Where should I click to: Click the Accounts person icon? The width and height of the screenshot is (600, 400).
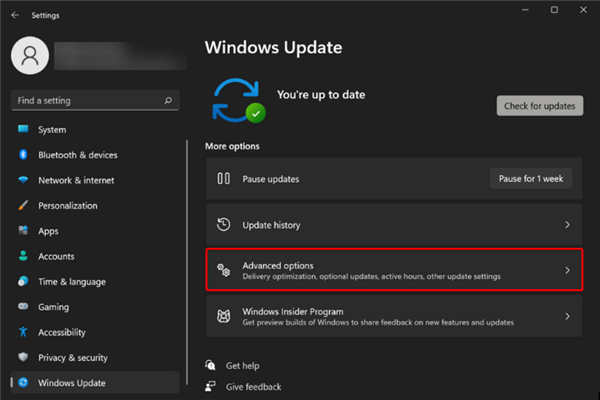pyautogui.click(x=23, y=256)
